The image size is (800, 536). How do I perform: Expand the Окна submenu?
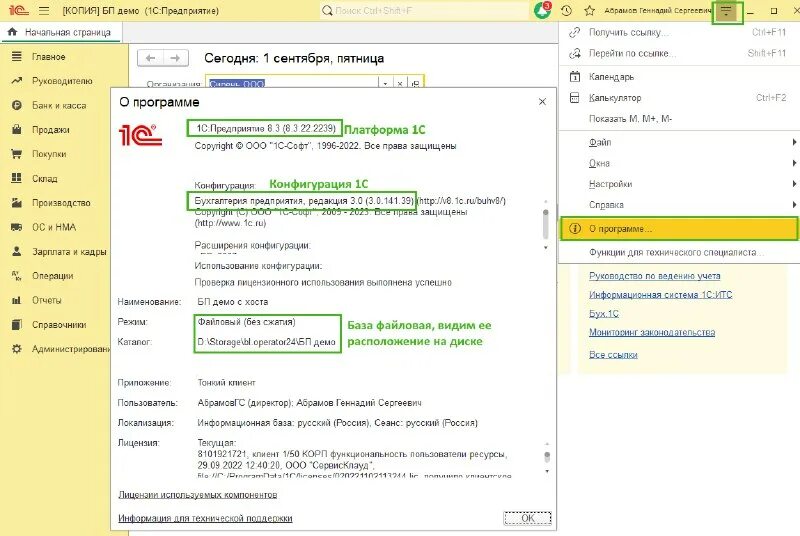[x=679, y=163]
